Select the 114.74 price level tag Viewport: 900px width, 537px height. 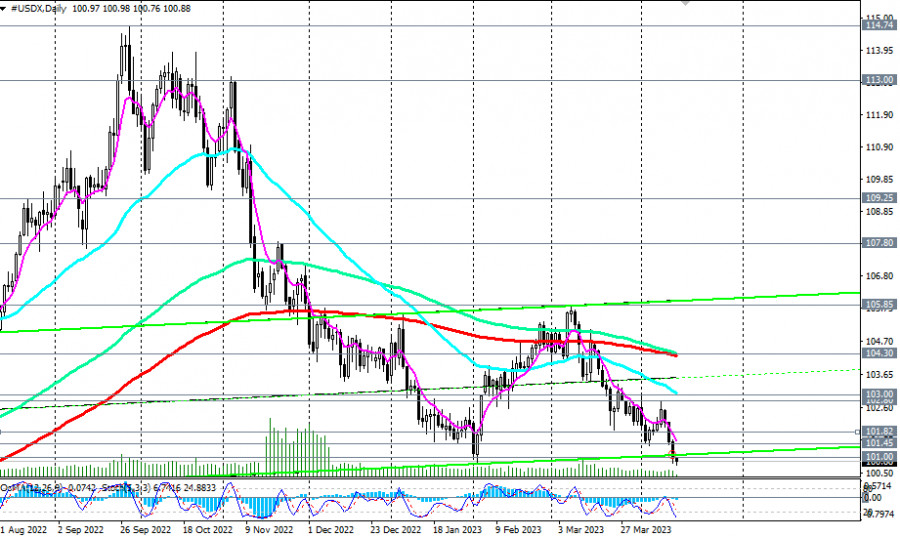pos(879,26)
